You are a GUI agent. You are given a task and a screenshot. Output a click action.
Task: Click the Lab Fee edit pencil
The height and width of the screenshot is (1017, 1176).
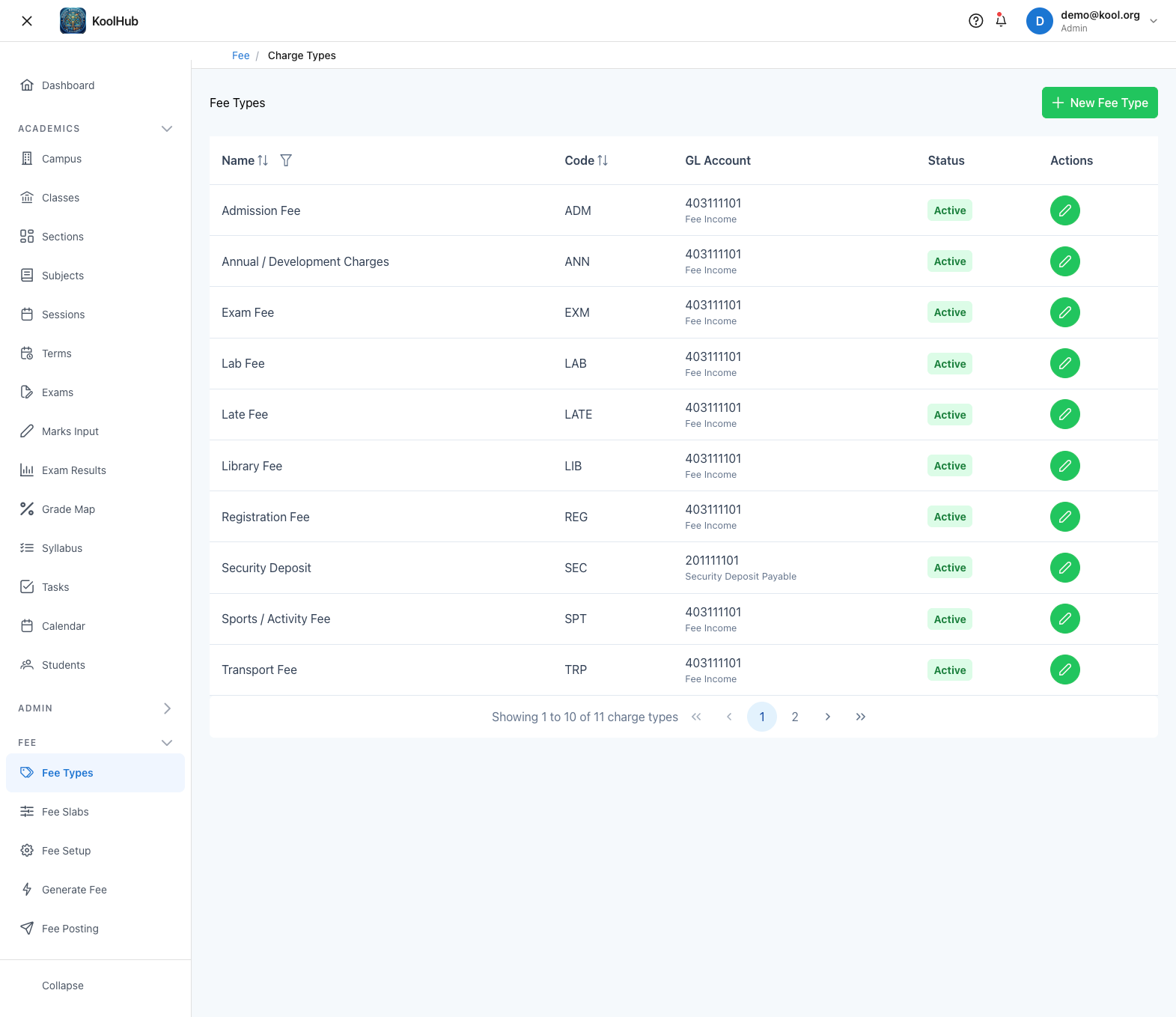pyautogui.click(x=1064, y=363)
